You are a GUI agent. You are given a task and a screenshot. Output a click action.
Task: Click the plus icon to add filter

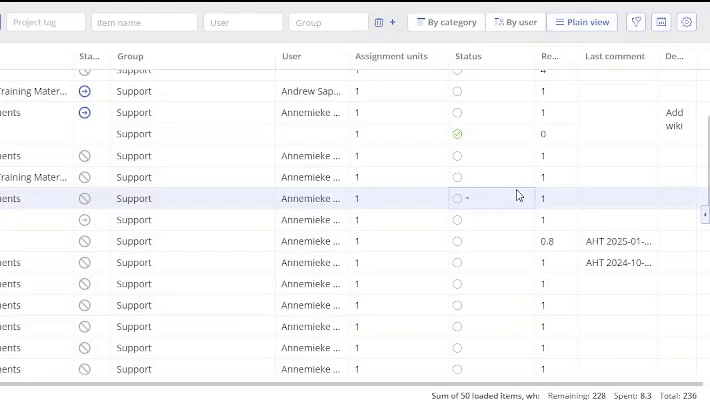coord(392,22)
